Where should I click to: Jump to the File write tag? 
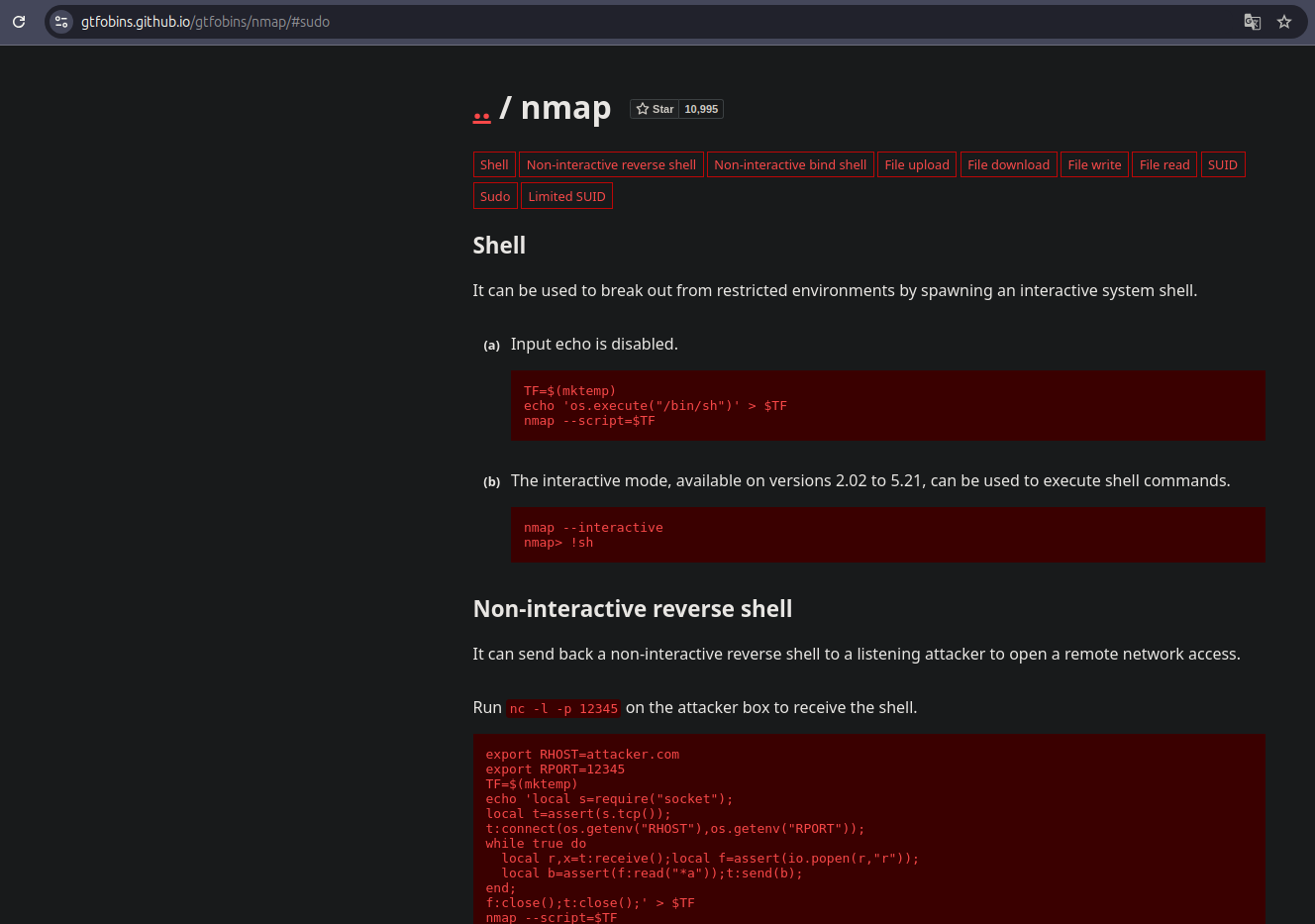pos(1094,164)
